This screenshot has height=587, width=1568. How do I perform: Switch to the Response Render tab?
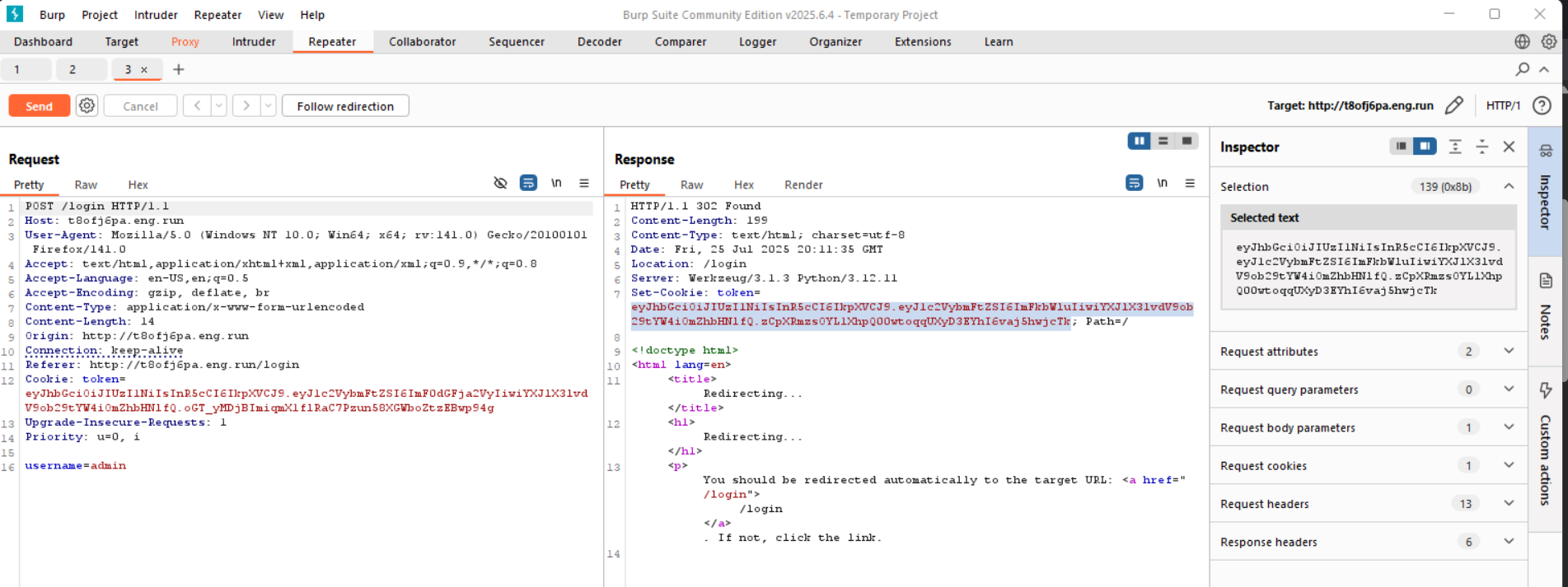(803, 185)
